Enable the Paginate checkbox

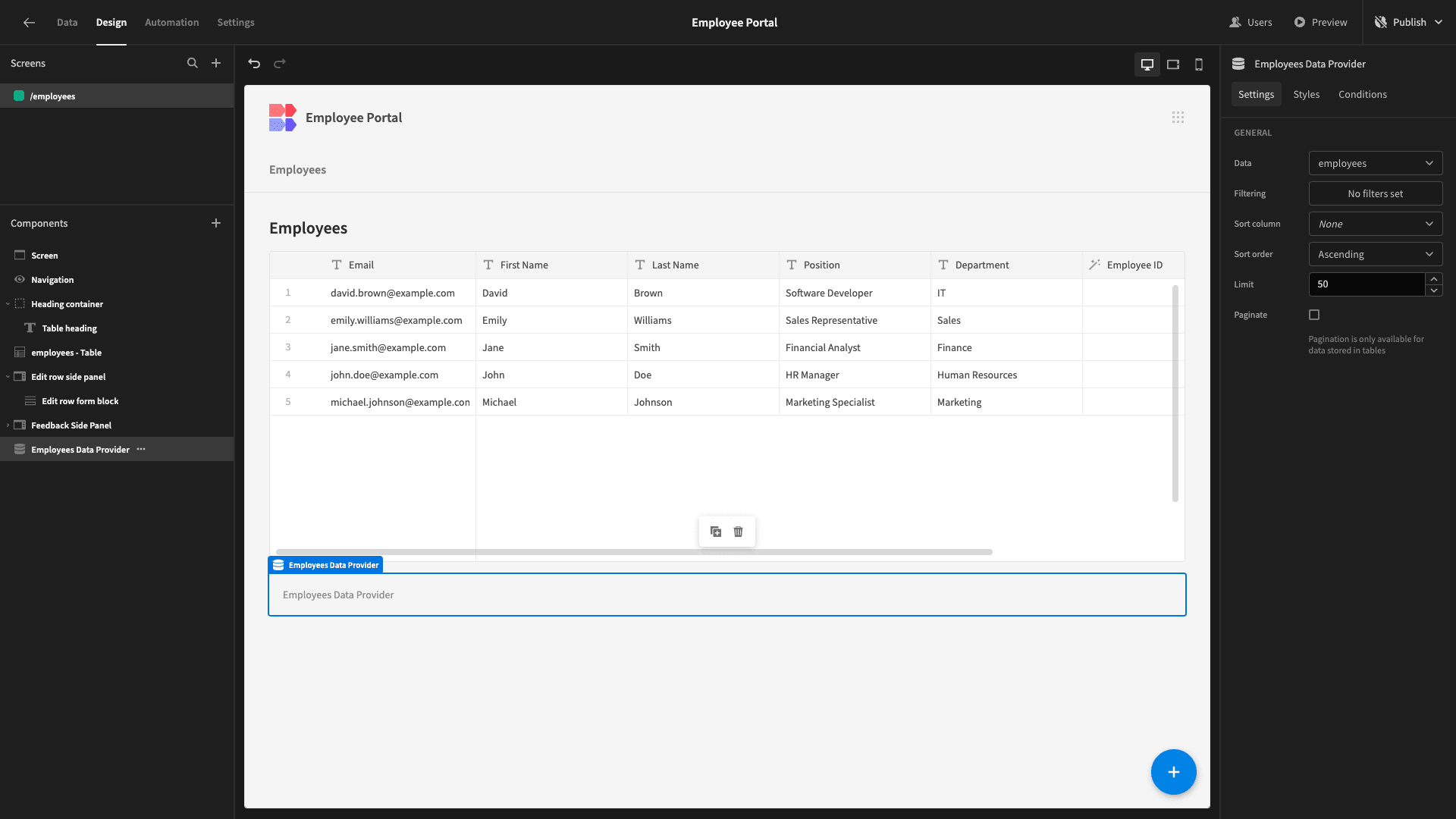pos(1314,314)
